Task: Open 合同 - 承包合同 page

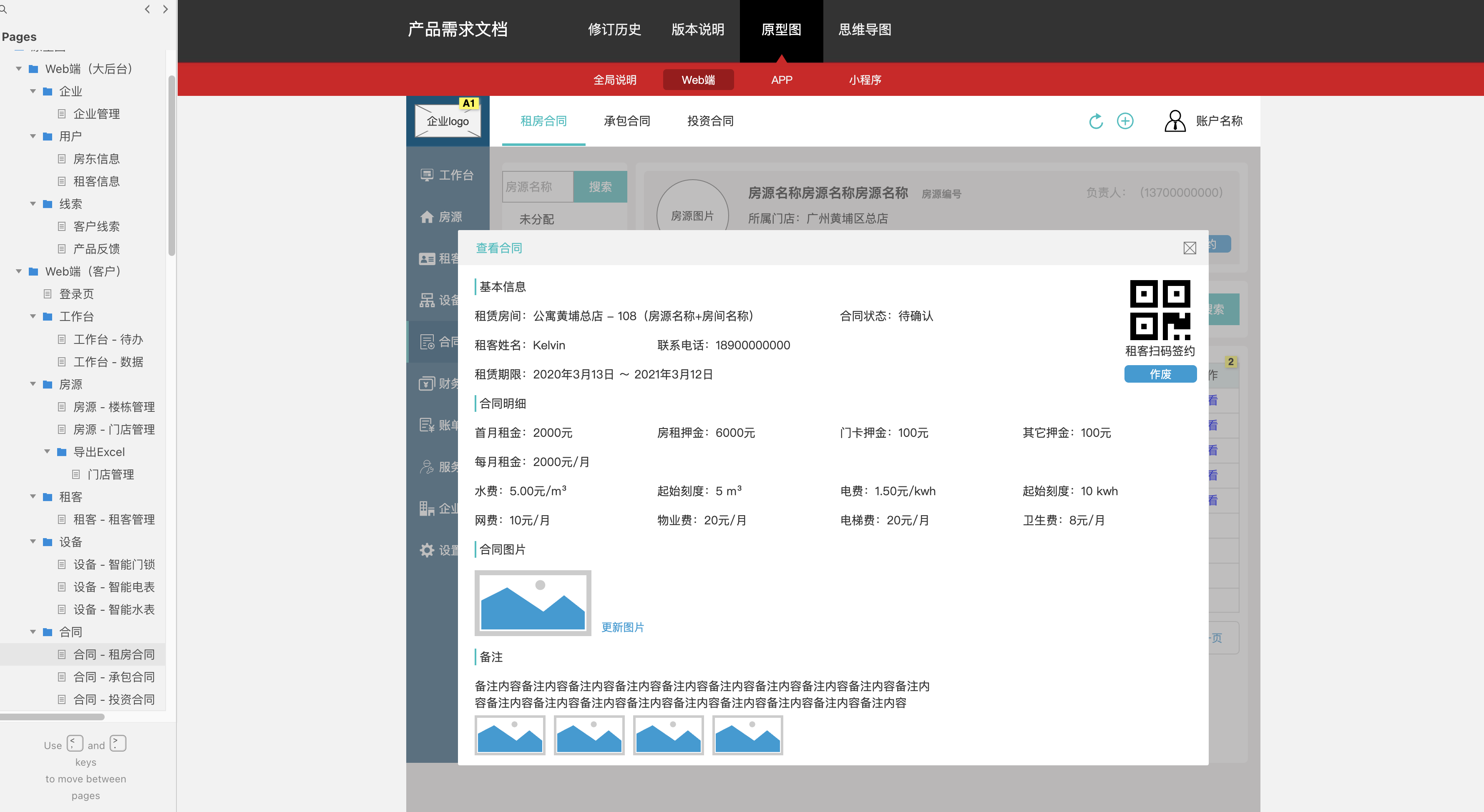Action: pos(114,677)
